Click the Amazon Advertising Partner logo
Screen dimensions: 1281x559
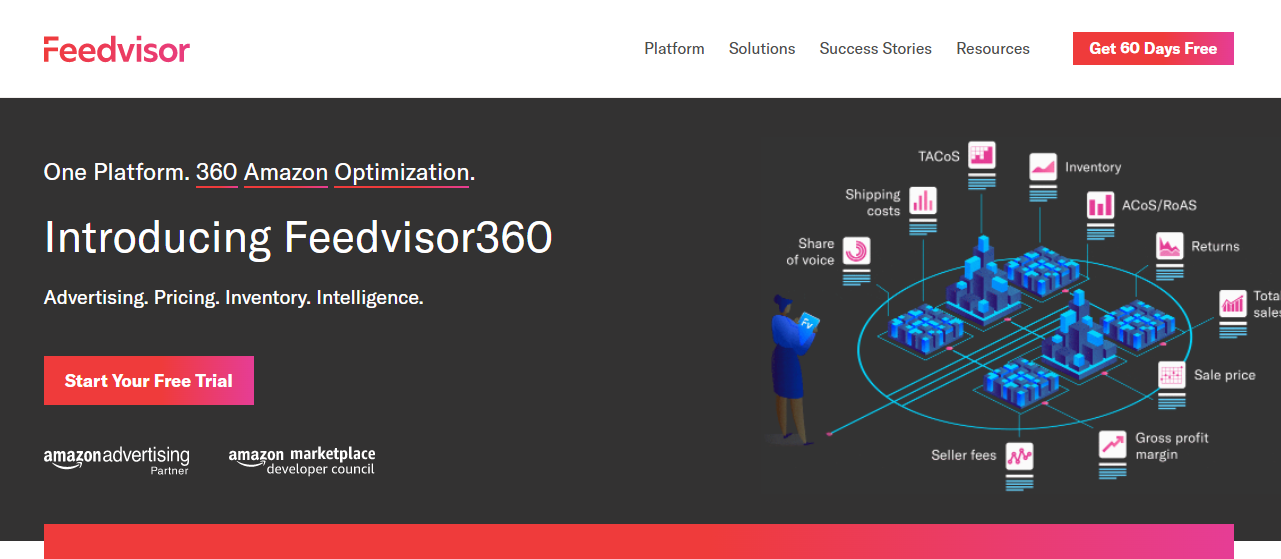116,460
